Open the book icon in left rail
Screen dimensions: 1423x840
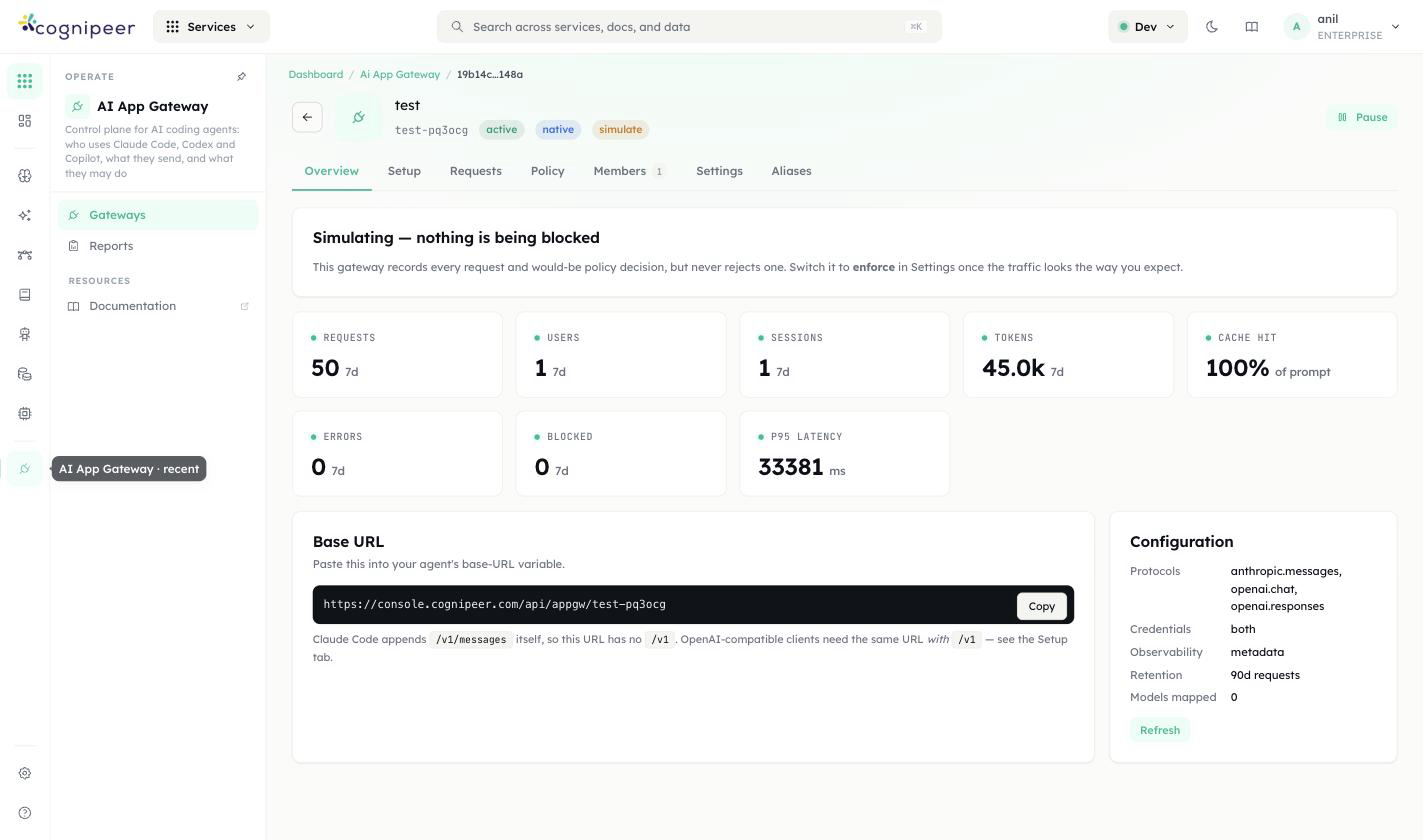(x=25, y=295)
